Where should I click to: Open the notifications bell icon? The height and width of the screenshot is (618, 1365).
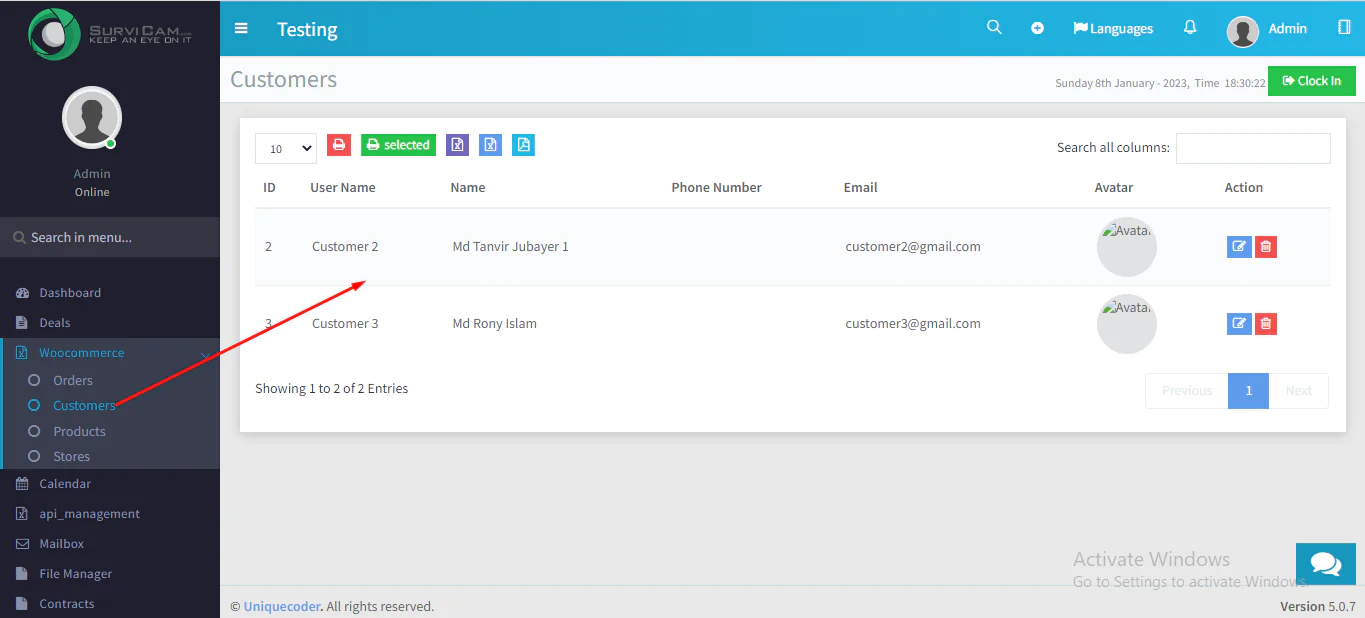(x=1190, y=27)
